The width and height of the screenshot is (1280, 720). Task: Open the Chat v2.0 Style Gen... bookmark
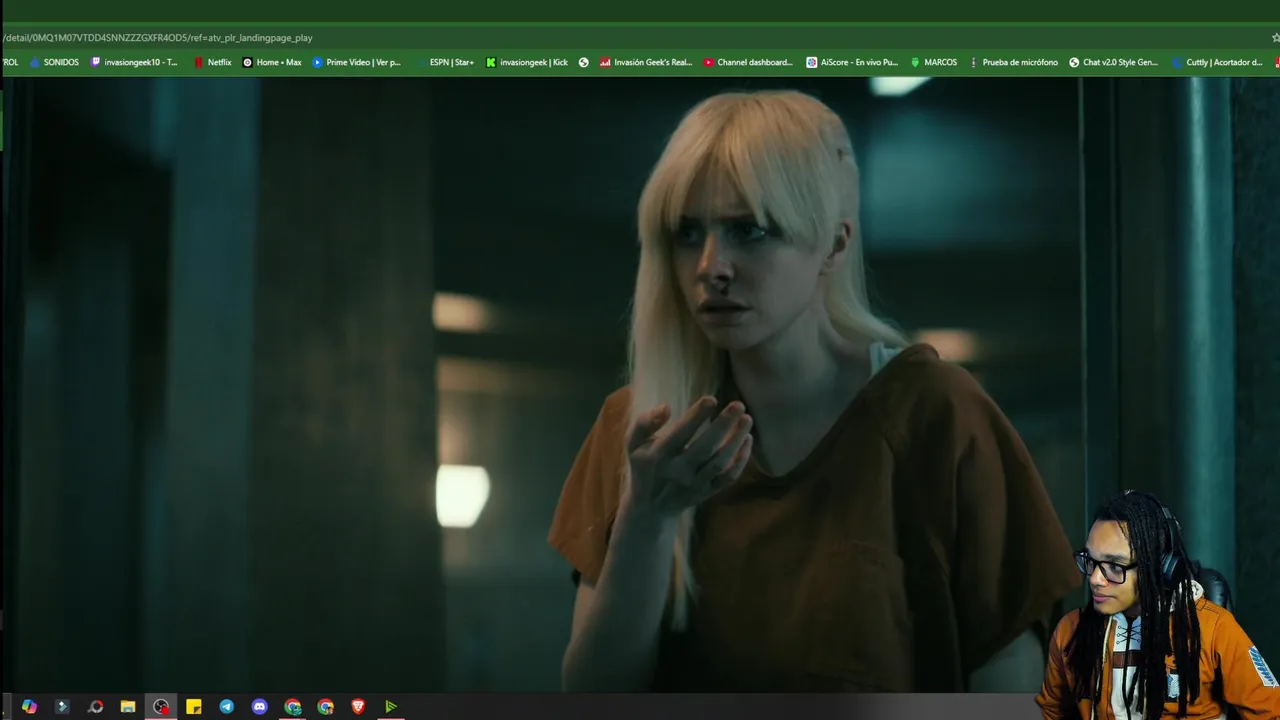coord(1113,62)
